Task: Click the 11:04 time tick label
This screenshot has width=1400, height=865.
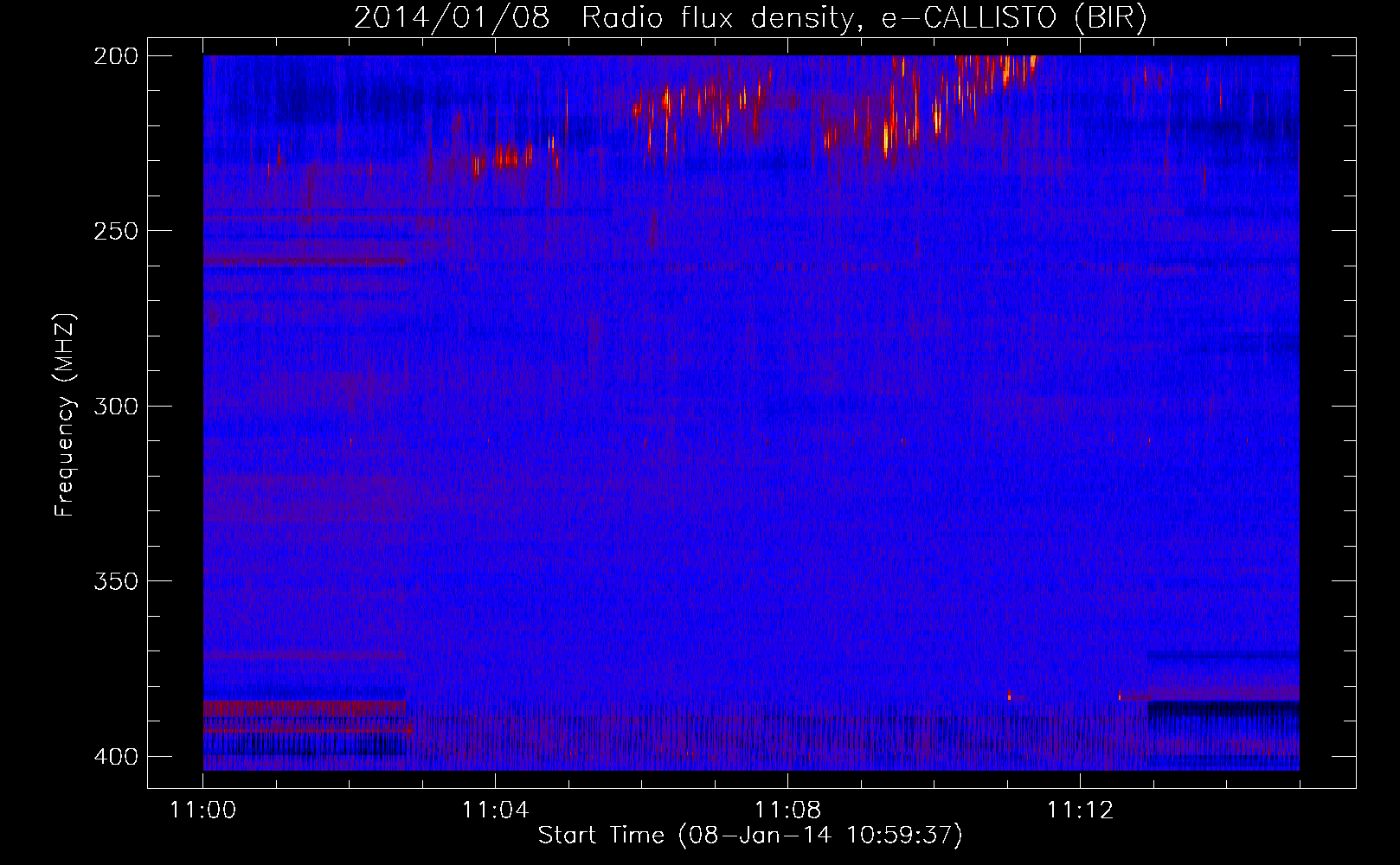Action: [x=495, y=810]
